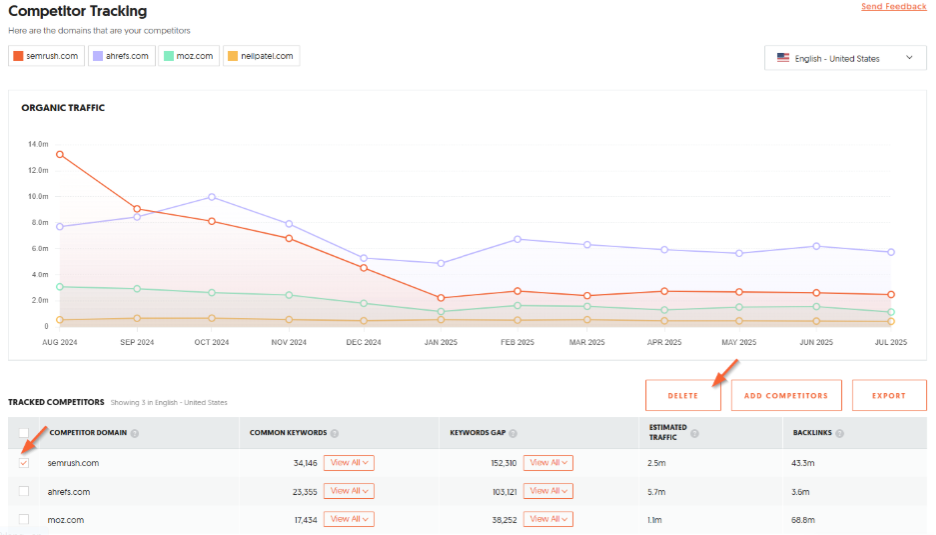Click the Export button

click(x=889, y=395)
